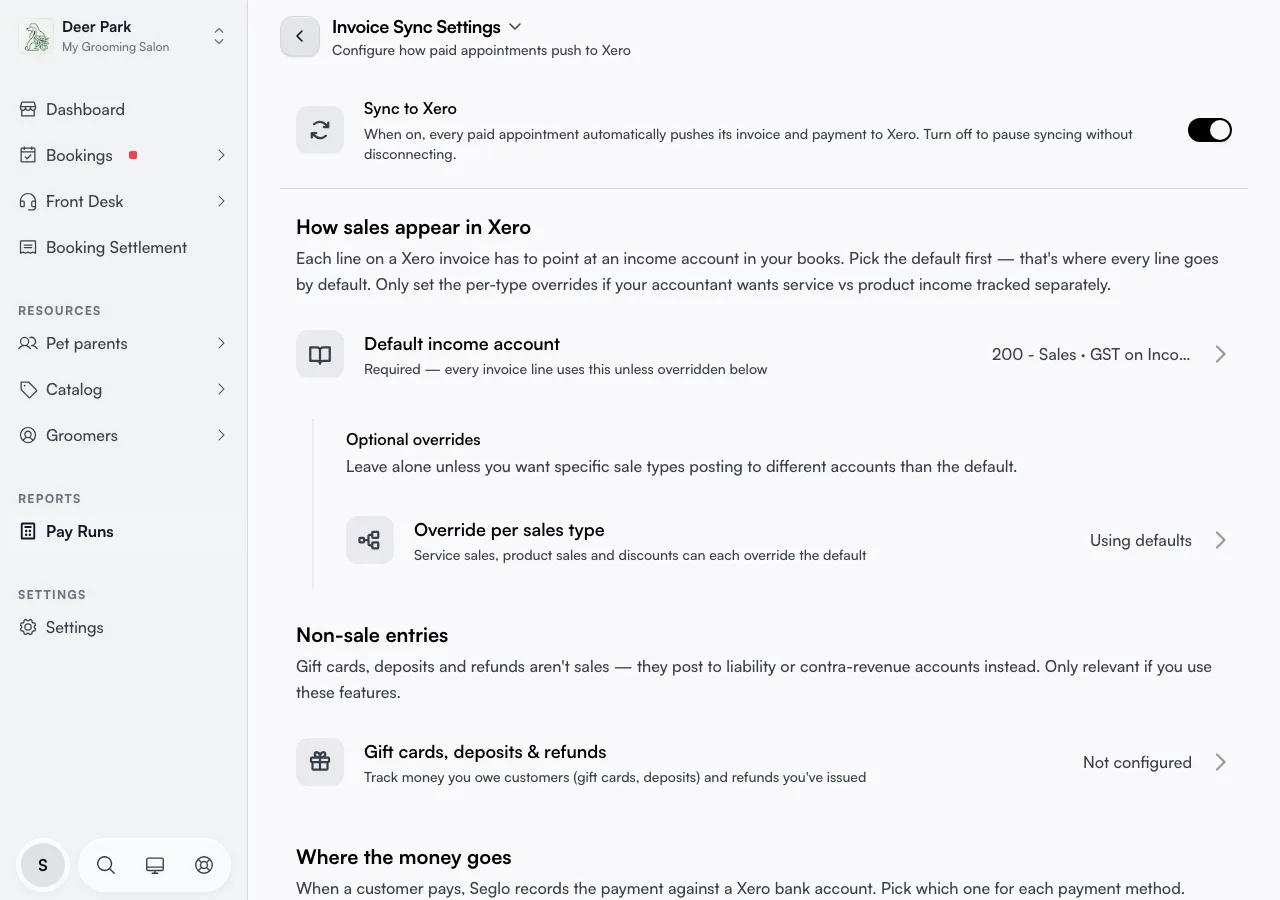Open the Catalog menu item
The image size is (1280, 900).
tap(123, 389)
